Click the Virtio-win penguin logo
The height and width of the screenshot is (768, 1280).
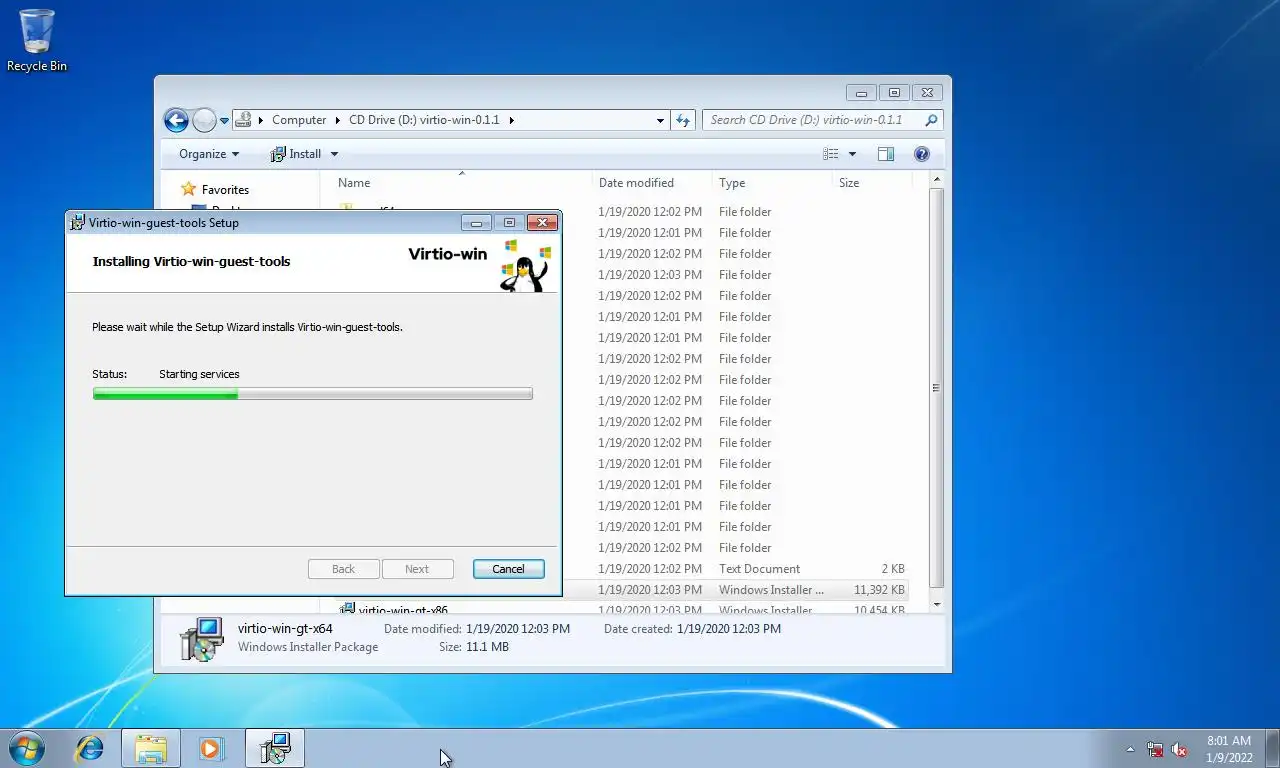click(x=524, y=266)
